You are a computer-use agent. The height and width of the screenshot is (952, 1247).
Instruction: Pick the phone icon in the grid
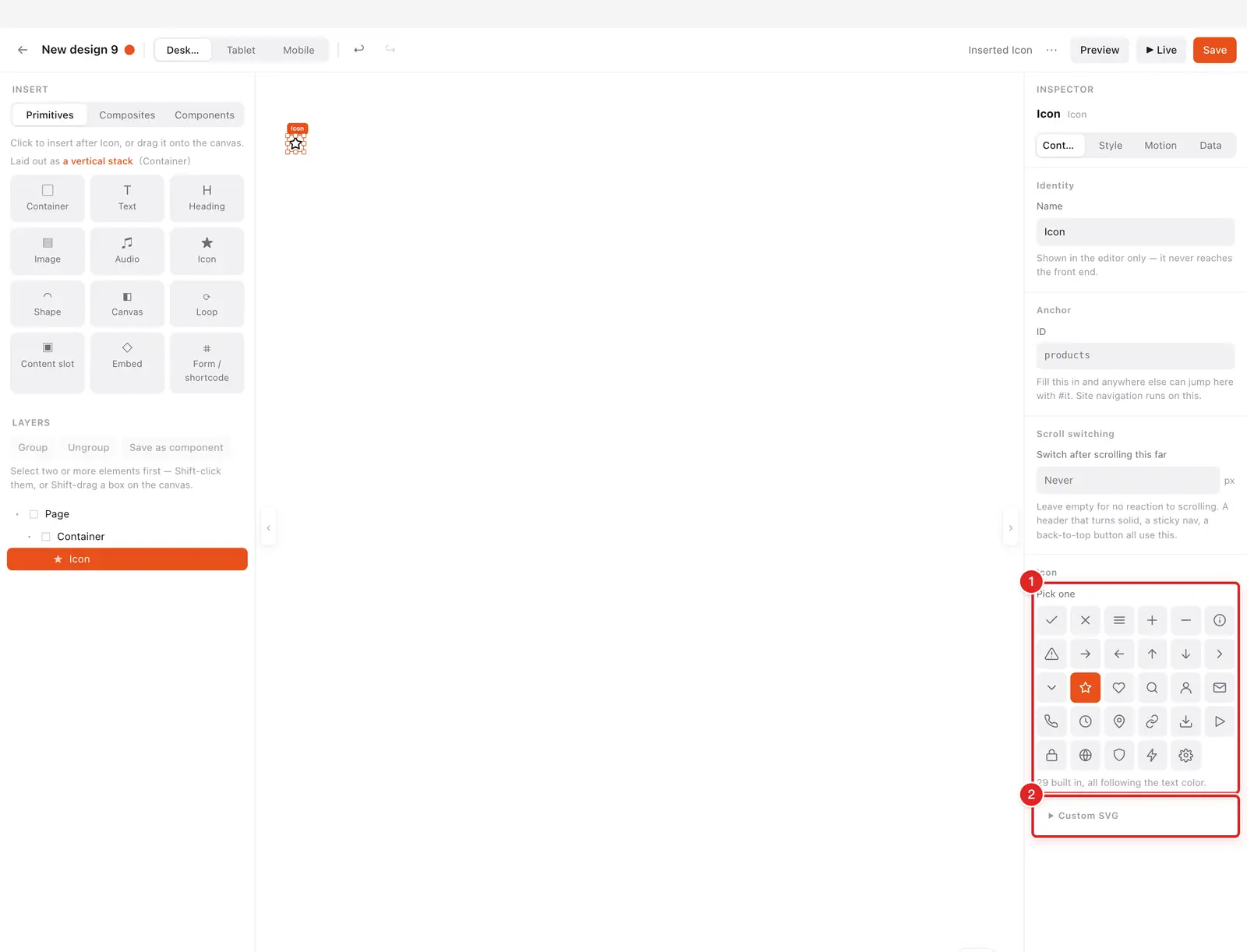pyautogui.click(x=1051, y=721)
